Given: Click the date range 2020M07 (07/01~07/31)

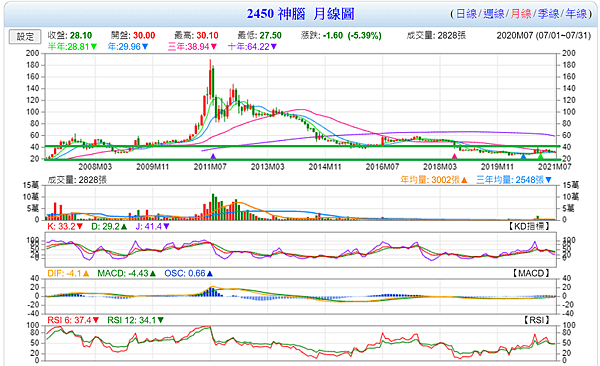Looking at the screenshot, I should 544,36.
